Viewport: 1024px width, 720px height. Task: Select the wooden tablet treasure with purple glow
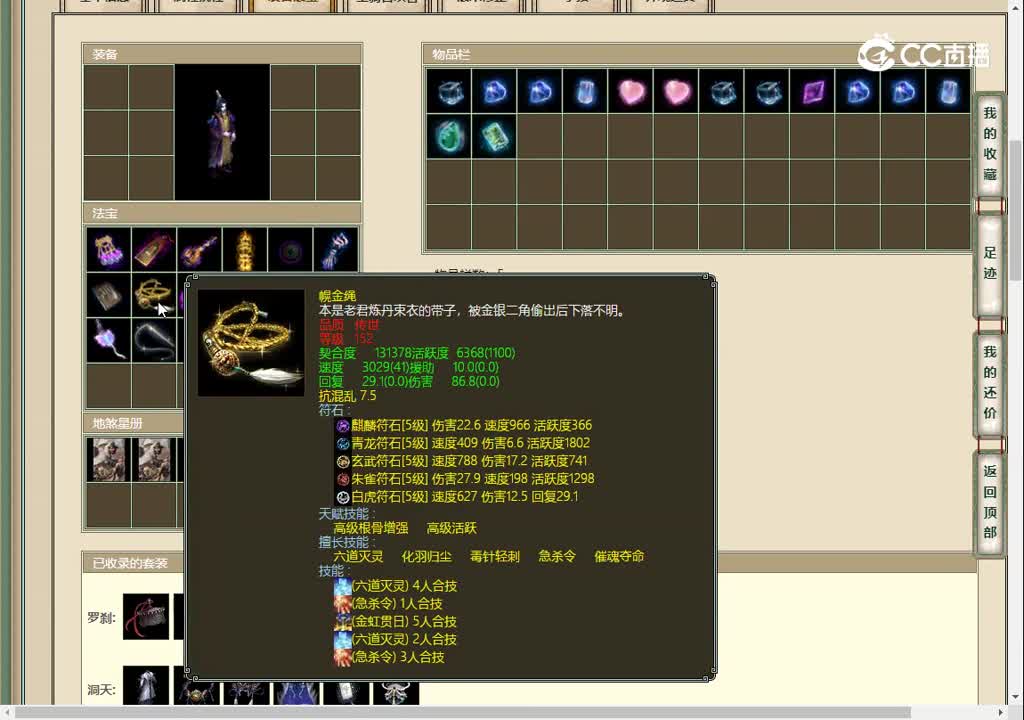153,250
